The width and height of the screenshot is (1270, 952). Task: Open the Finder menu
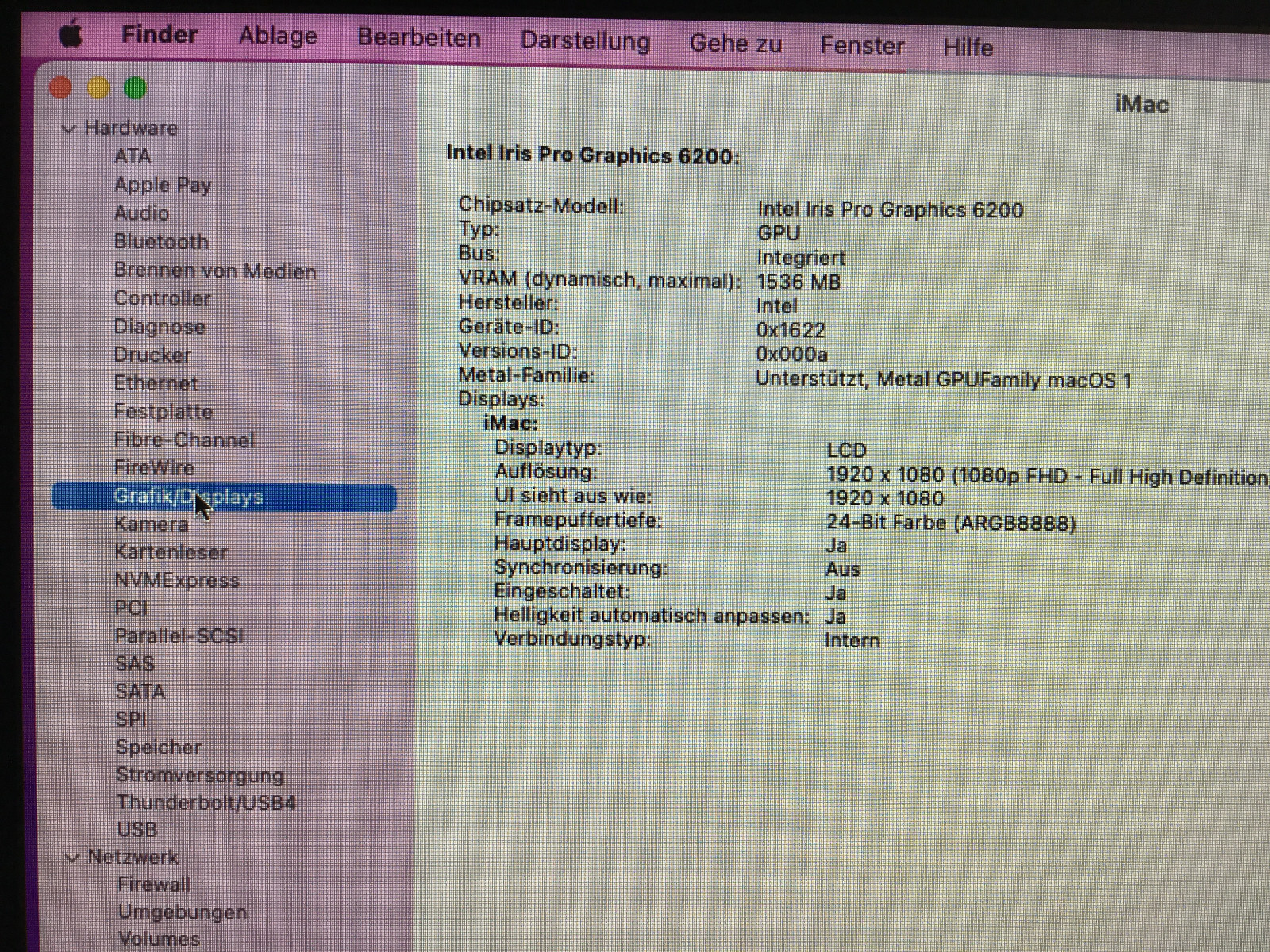pyautogui.click(x=160, y=34)
